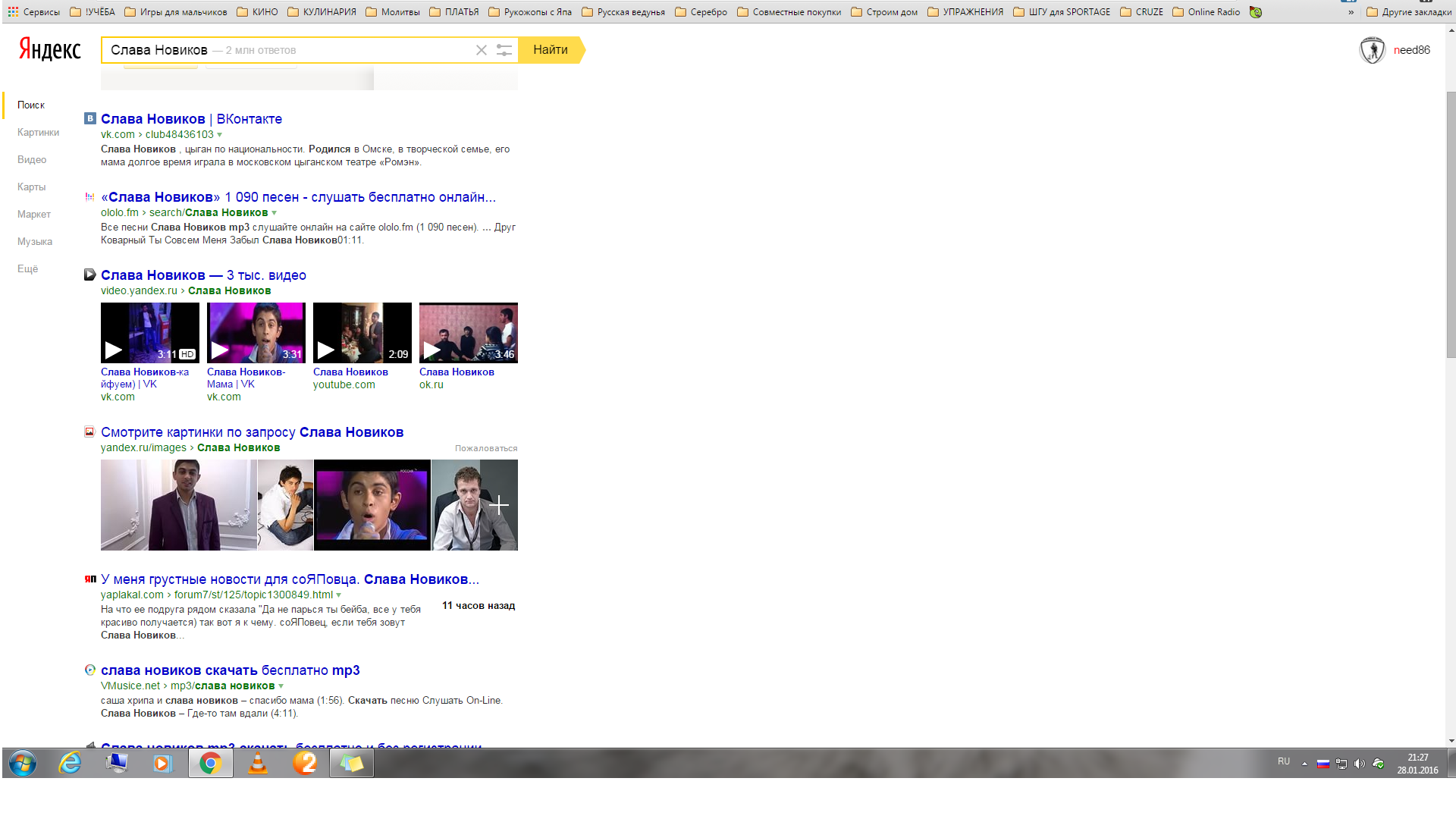Expand the yaplakal.com result dropdown arrow
1456x819 pixels.
tap(338, 595)
